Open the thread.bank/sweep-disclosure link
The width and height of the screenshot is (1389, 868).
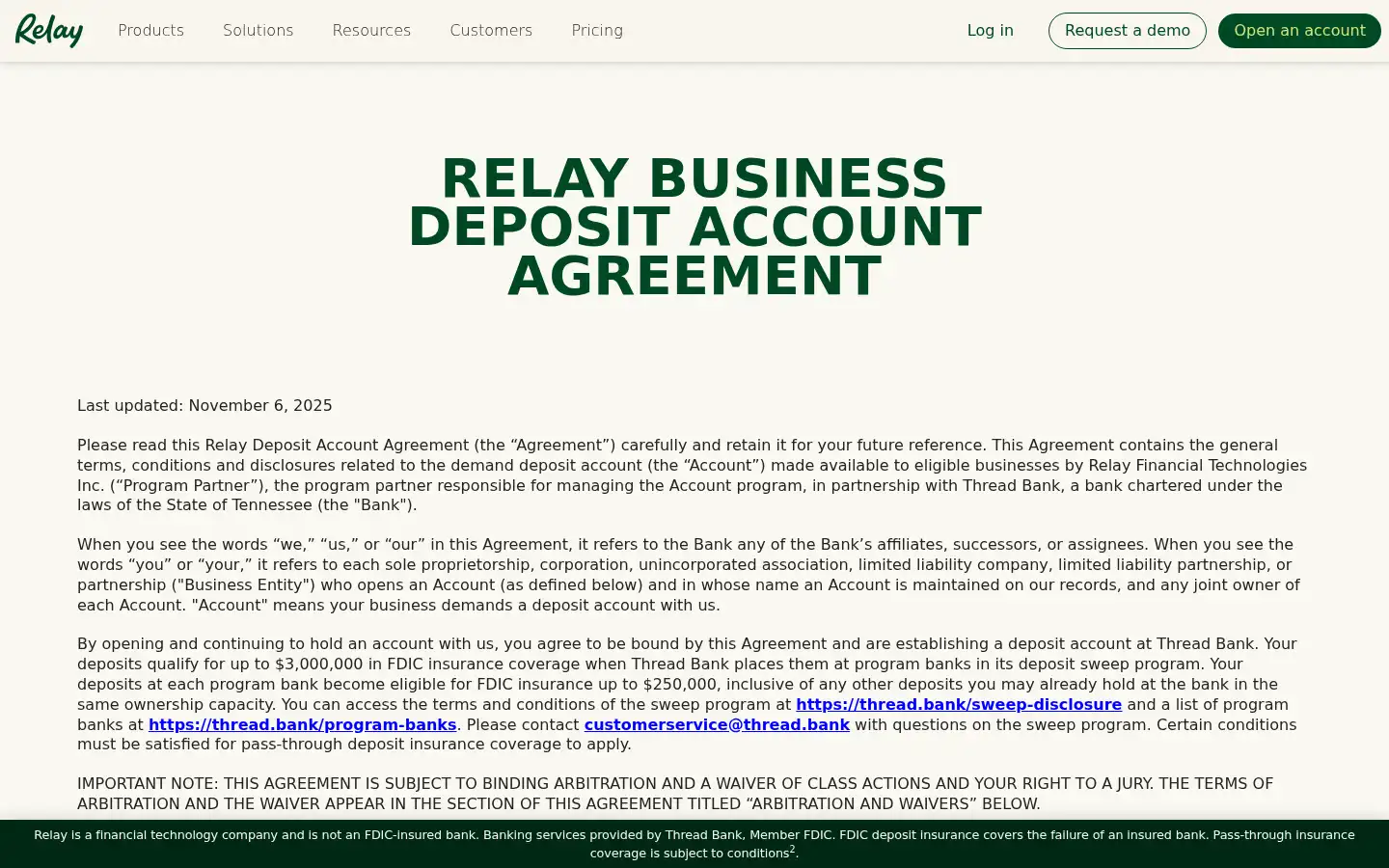pos(959,705)
